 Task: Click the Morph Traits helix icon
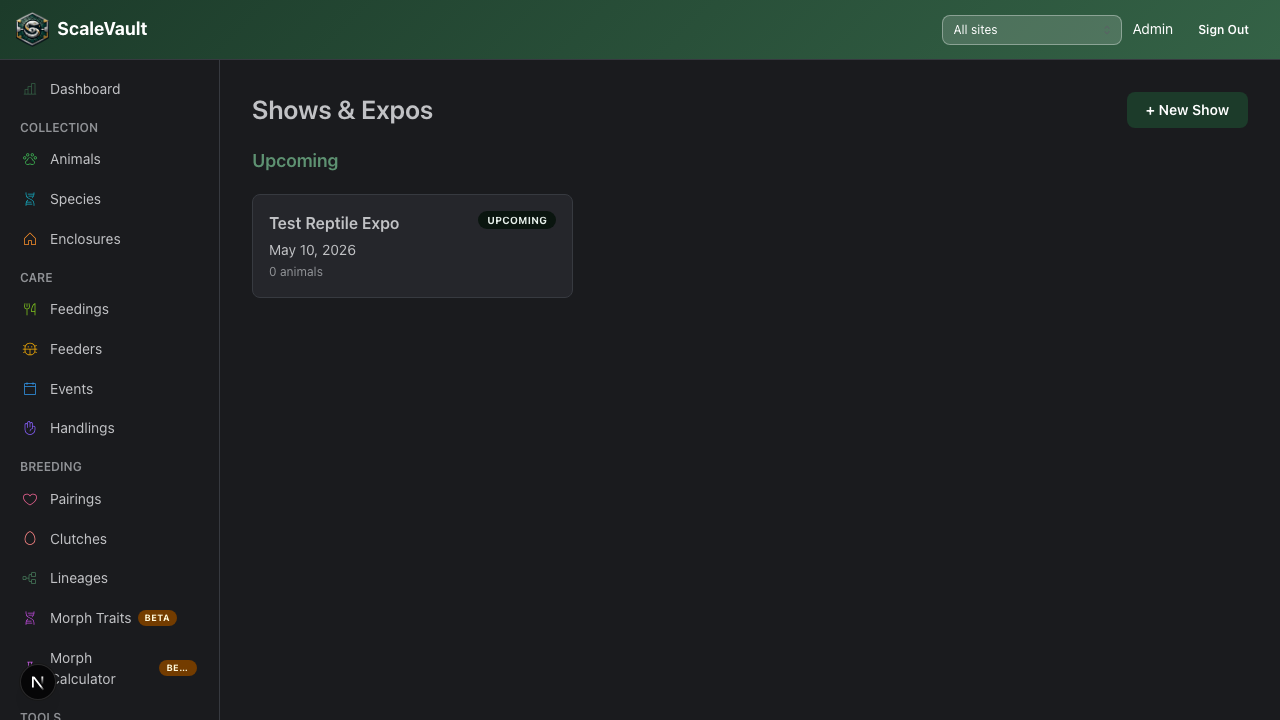tap(30, 618)
